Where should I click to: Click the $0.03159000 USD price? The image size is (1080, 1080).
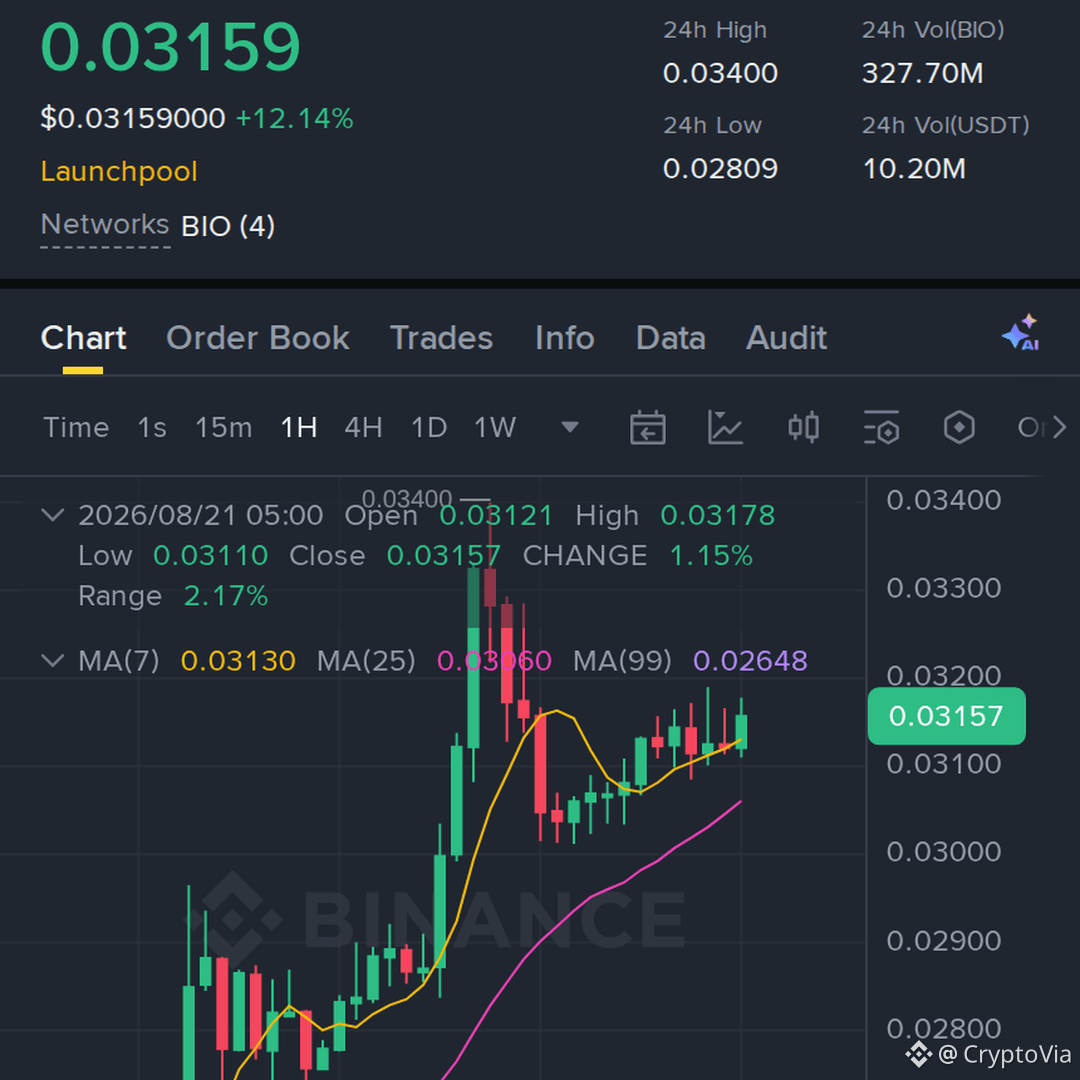click(133, 118)
